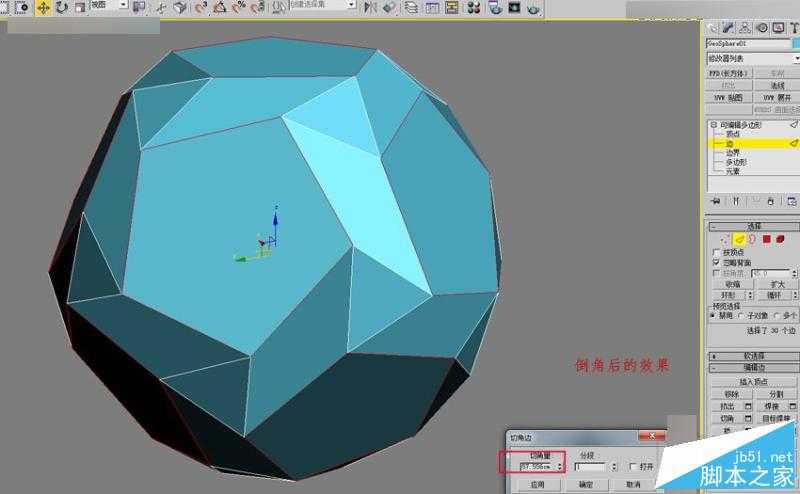Toggle the 忽略背面 checkbox

pyautogui.click(x=716, y=262)
